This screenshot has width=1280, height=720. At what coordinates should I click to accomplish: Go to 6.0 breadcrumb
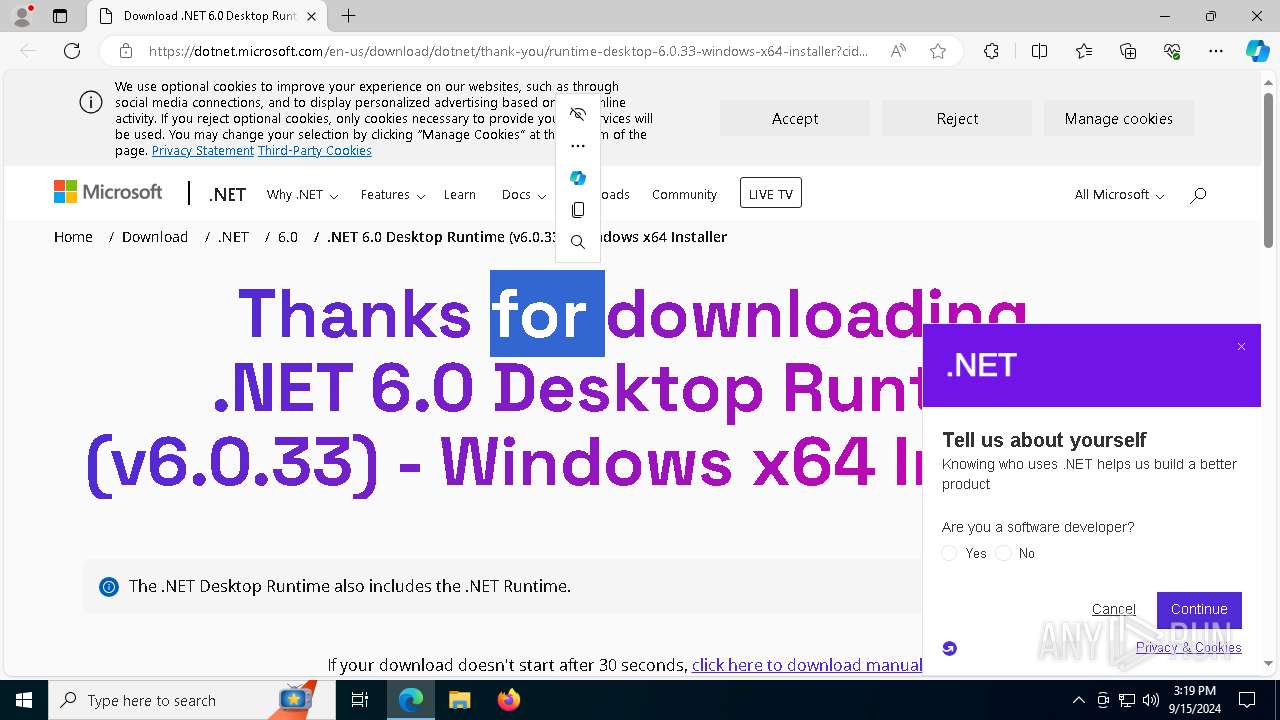click(x=288, y=237)
